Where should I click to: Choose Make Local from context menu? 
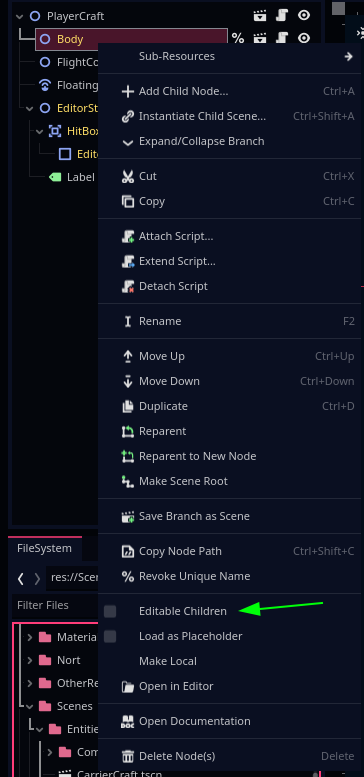point(168,661)
